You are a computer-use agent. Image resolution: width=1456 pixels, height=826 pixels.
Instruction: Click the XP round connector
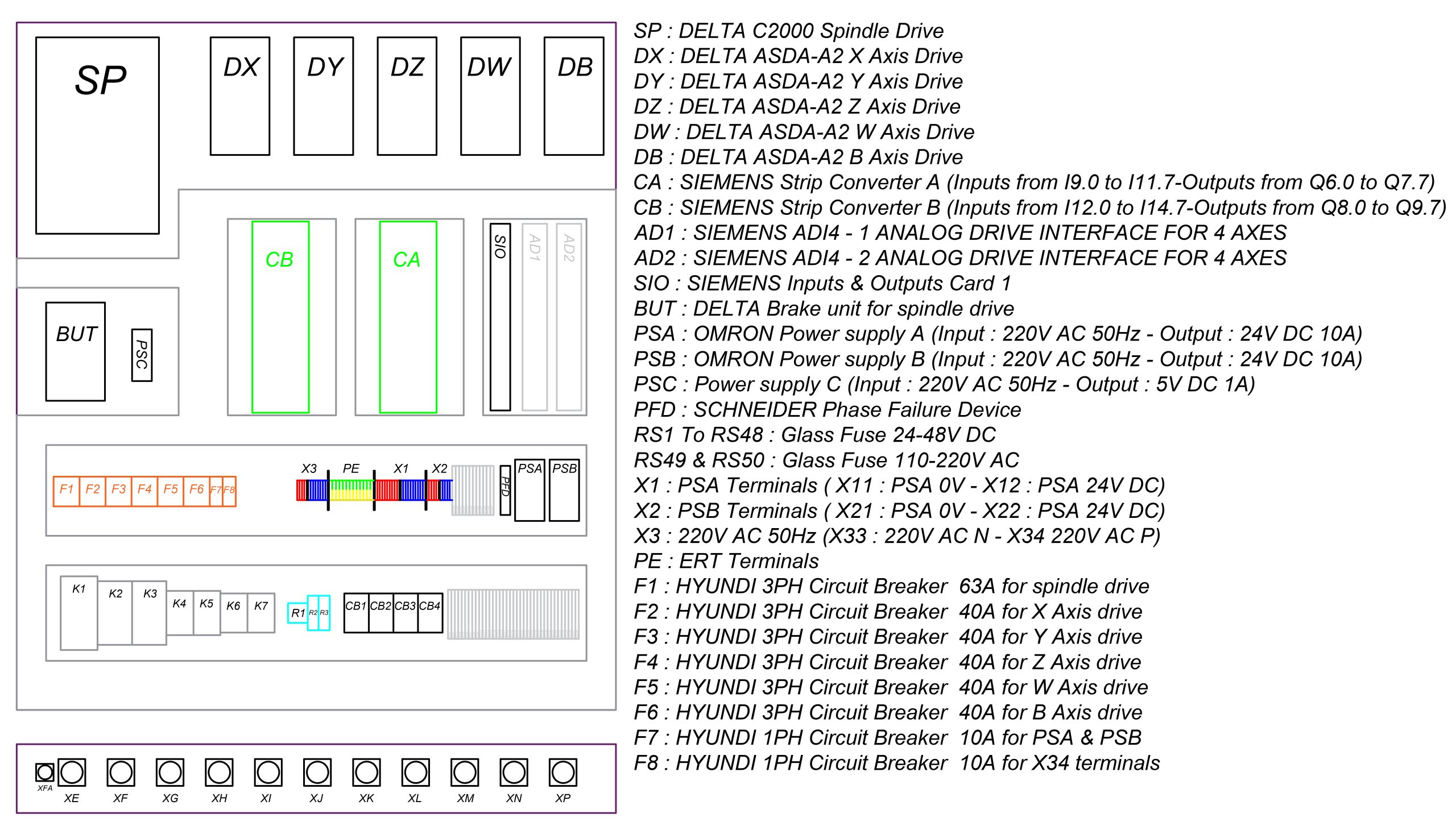[562, 772]
